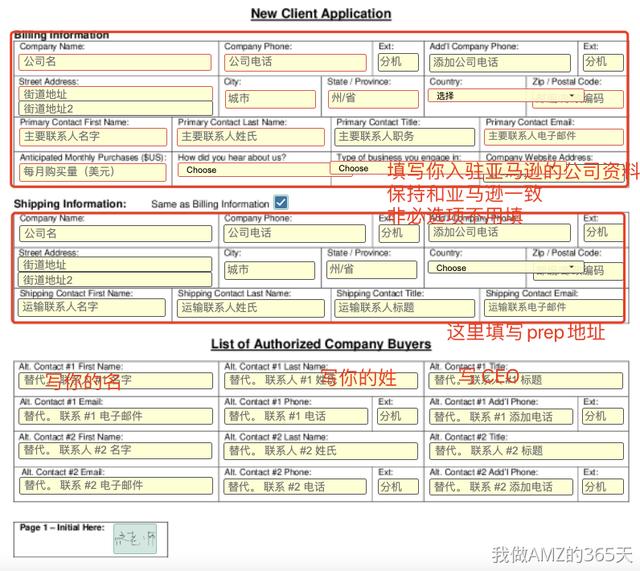Open the How did you hear about us dropdown
Viewport: 640px width, 571px height.
point(264,170)
